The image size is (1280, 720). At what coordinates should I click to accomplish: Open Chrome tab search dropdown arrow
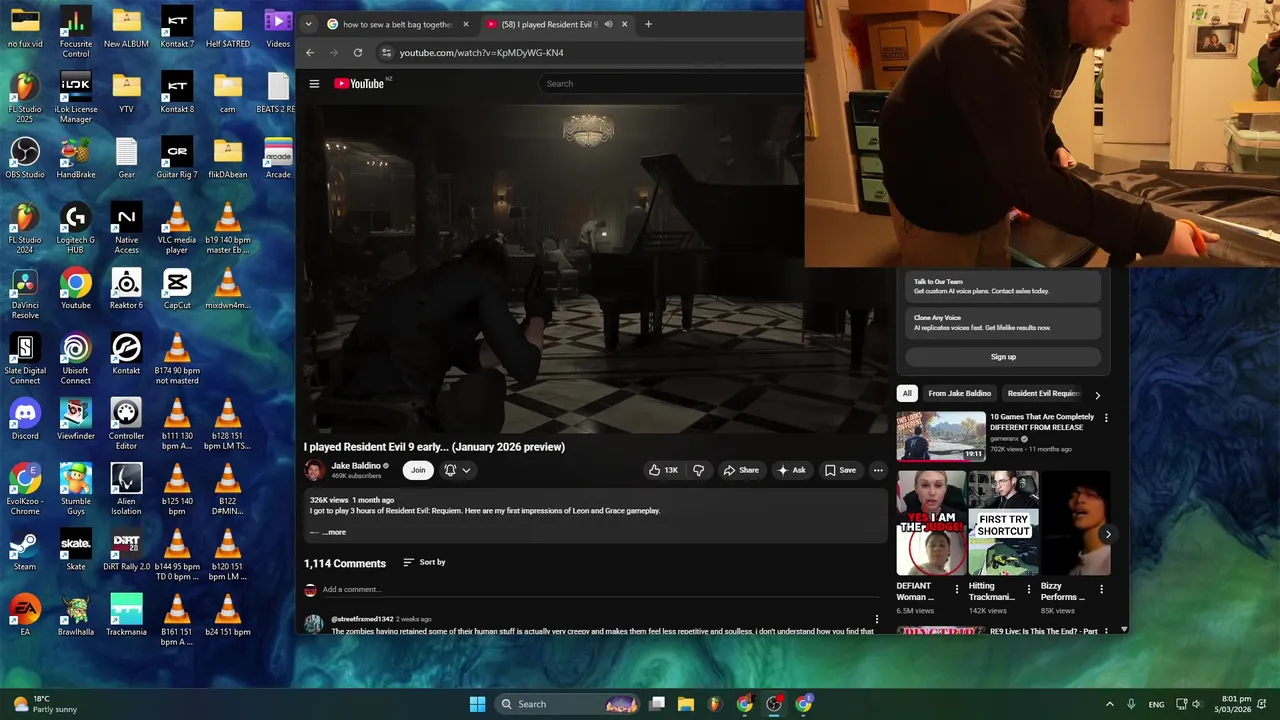coord(308,24)
